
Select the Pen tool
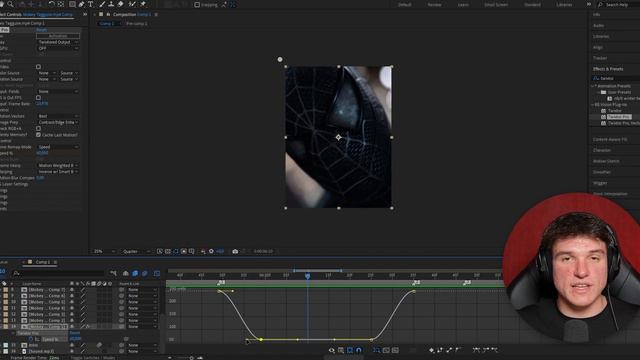click(x=81, y=4)
